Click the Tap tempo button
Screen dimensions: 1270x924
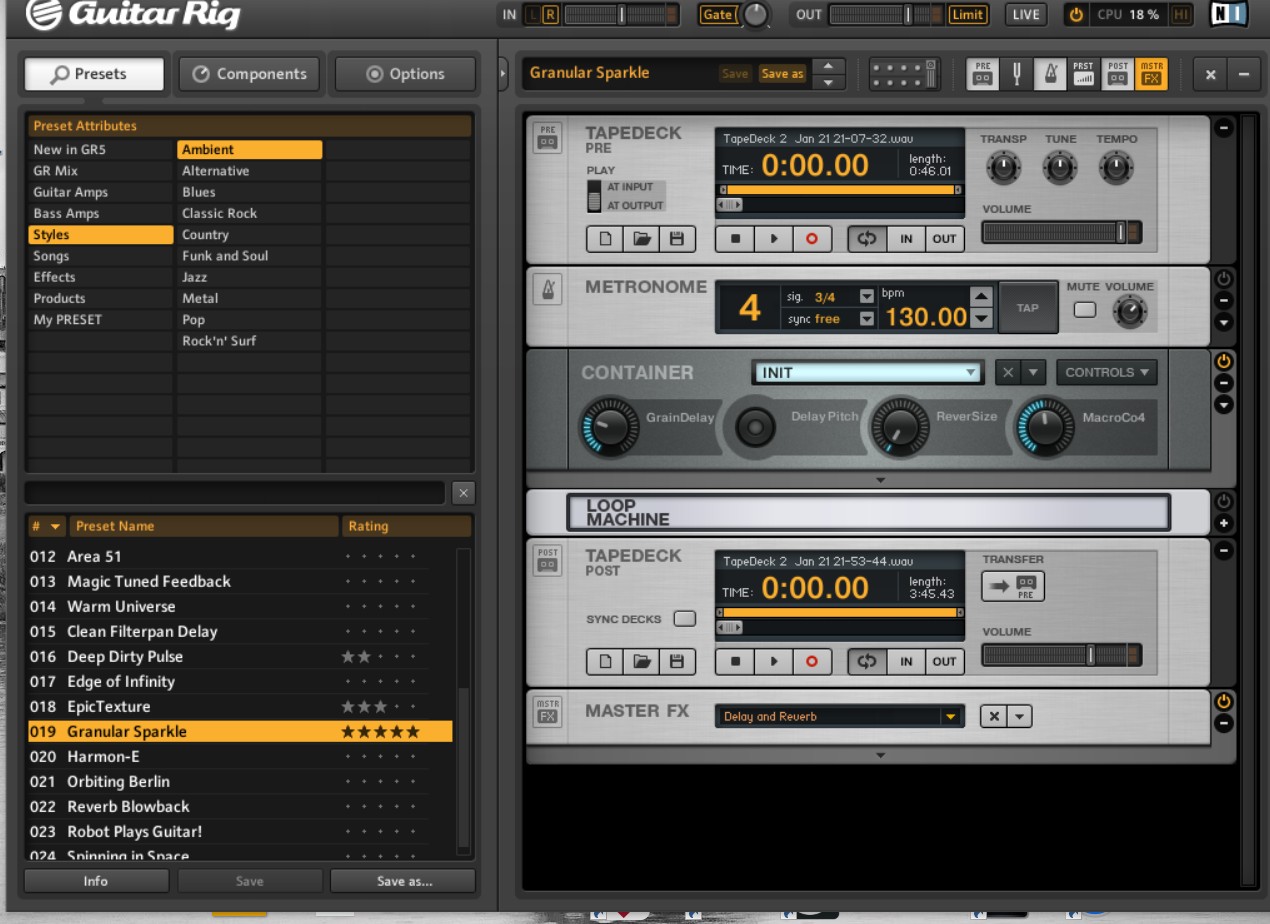coord(1028,308)
